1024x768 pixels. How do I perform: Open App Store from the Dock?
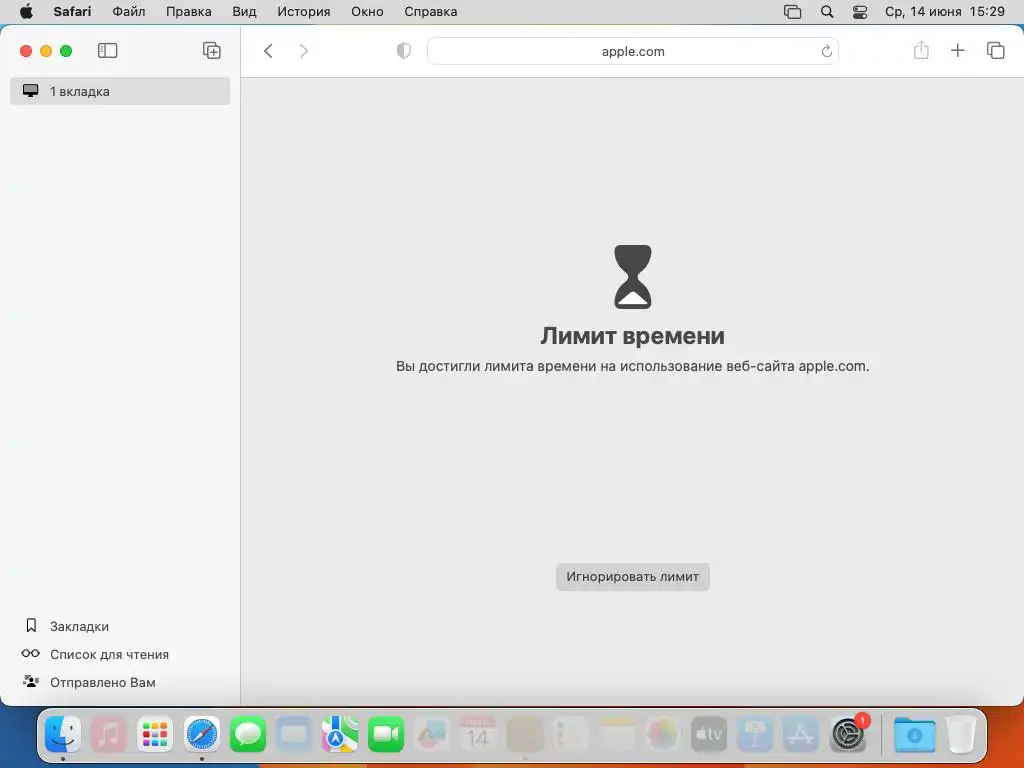click(x=801, y=734)
